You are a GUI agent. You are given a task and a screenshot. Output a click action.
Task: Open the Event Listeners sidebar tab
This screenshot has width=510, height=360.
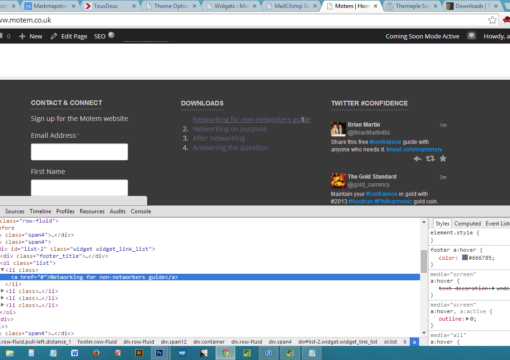pos(497,223)
